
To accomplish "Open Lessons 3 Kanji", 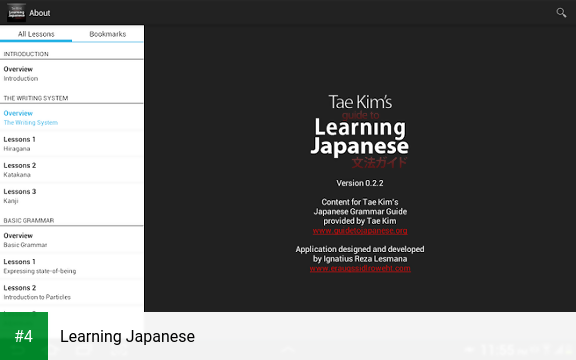I will point(72,196).
